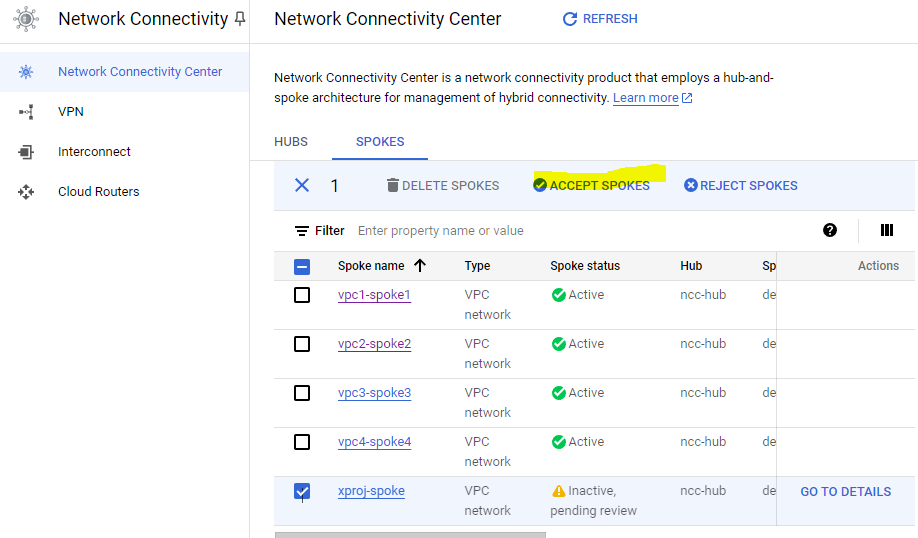Open the column display options icon
This screenshot has width=918, height=538.
[x=887, y=230]
